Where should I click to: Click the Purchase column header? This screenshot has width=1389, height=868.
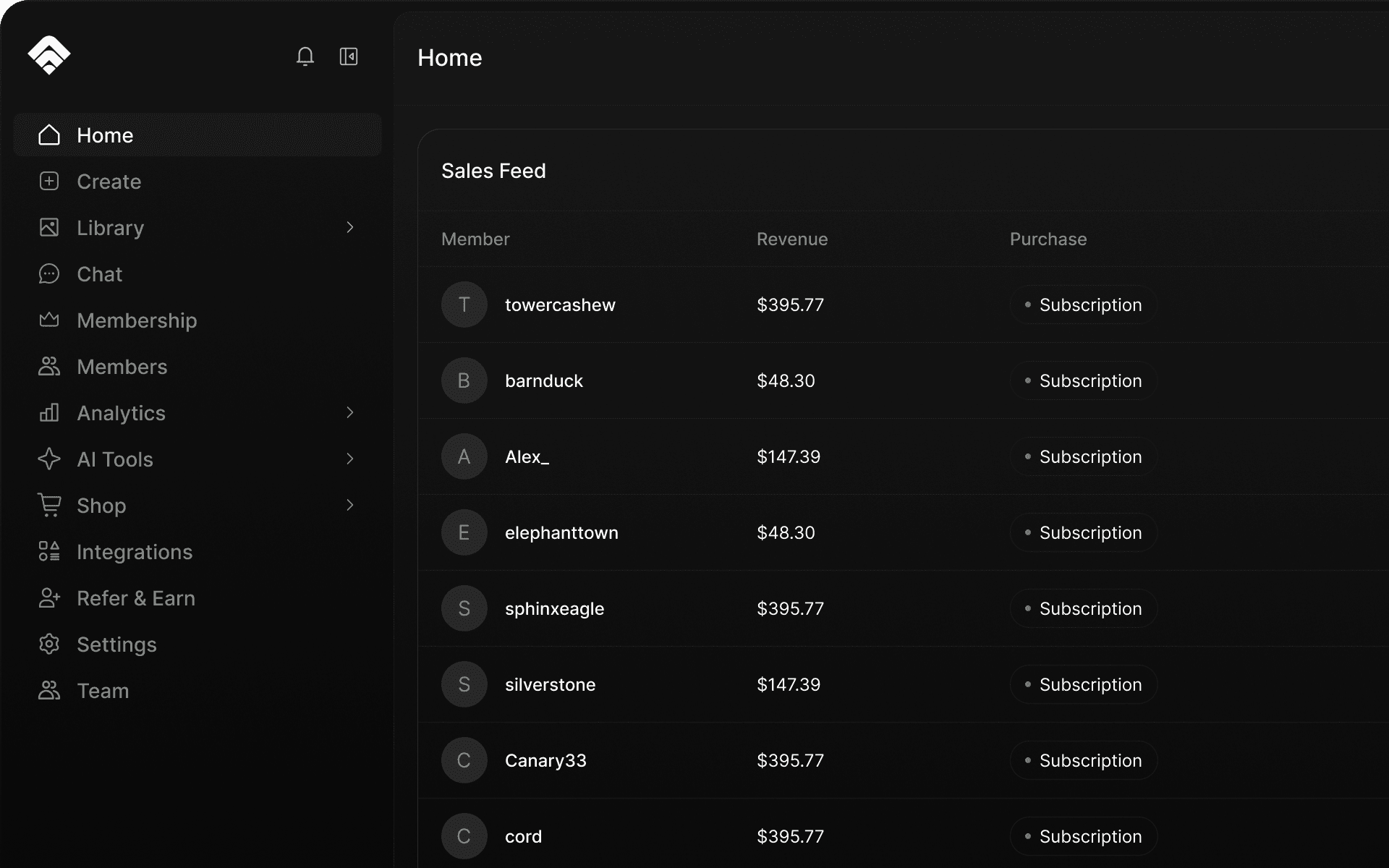[x=1048, y=239]
